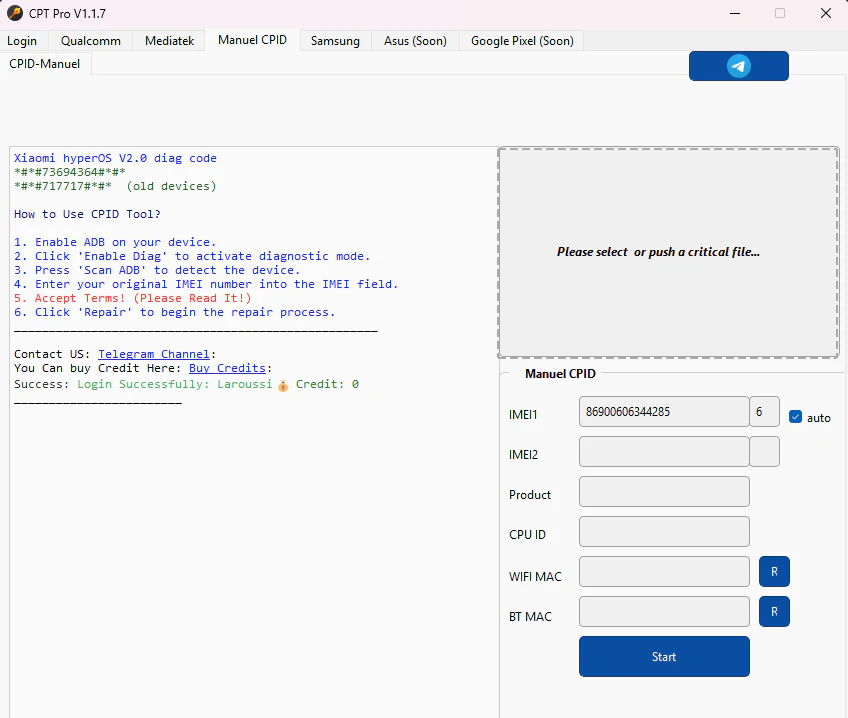Open the Telegram Channel link
The width and height of the screenshot is (848, 718).
[x=154, y=354]
